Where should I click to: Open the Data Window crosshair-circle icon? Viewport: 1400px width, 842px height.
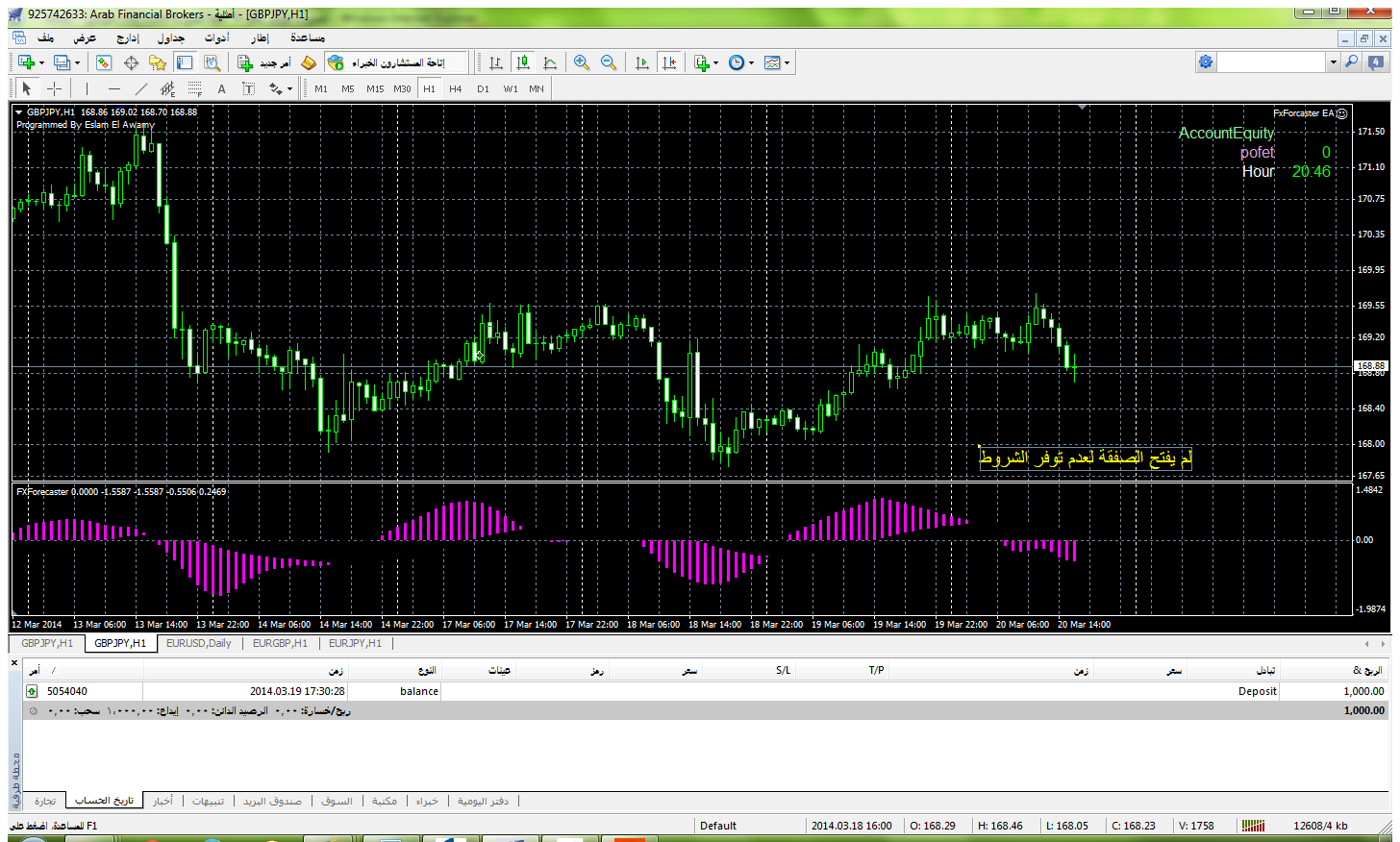pos(131,62)
